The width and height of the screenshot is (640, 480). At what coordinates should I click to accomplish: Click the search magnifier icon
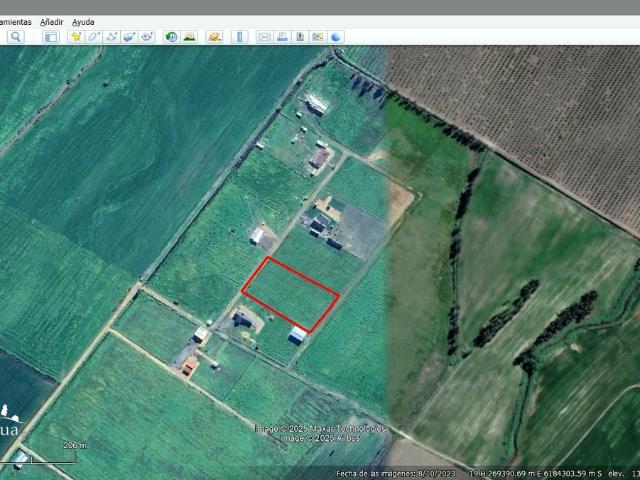[x=15, y=37]
